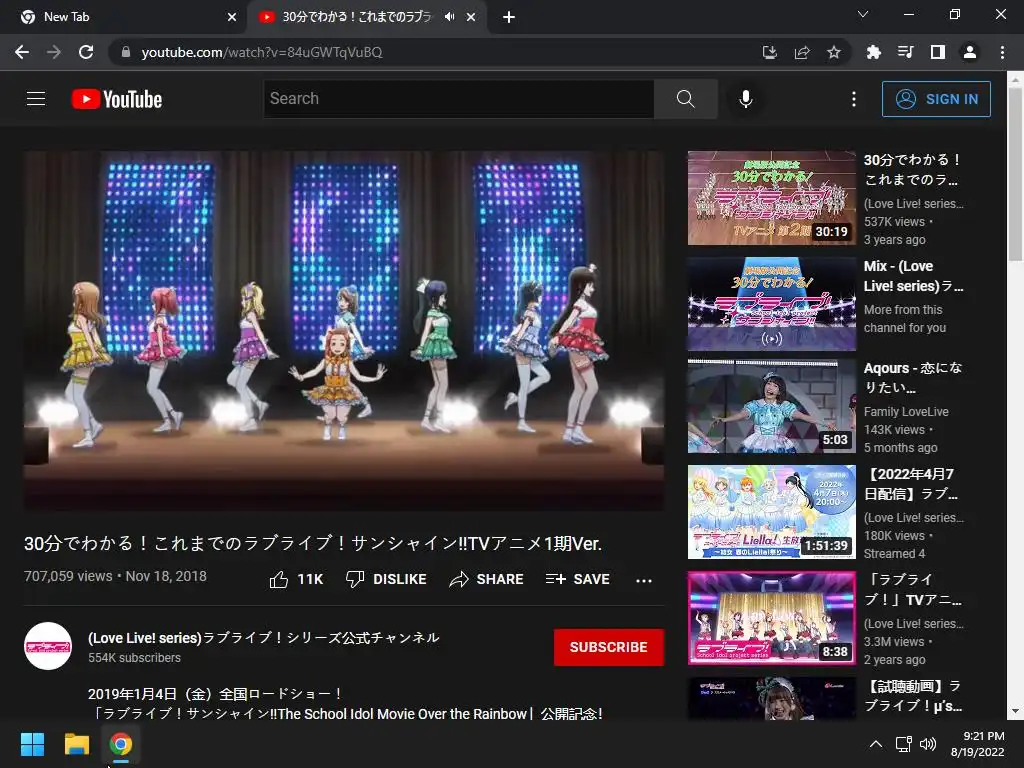
Task: Start voice search with microphone icon
Action: (x=746, y=99)
